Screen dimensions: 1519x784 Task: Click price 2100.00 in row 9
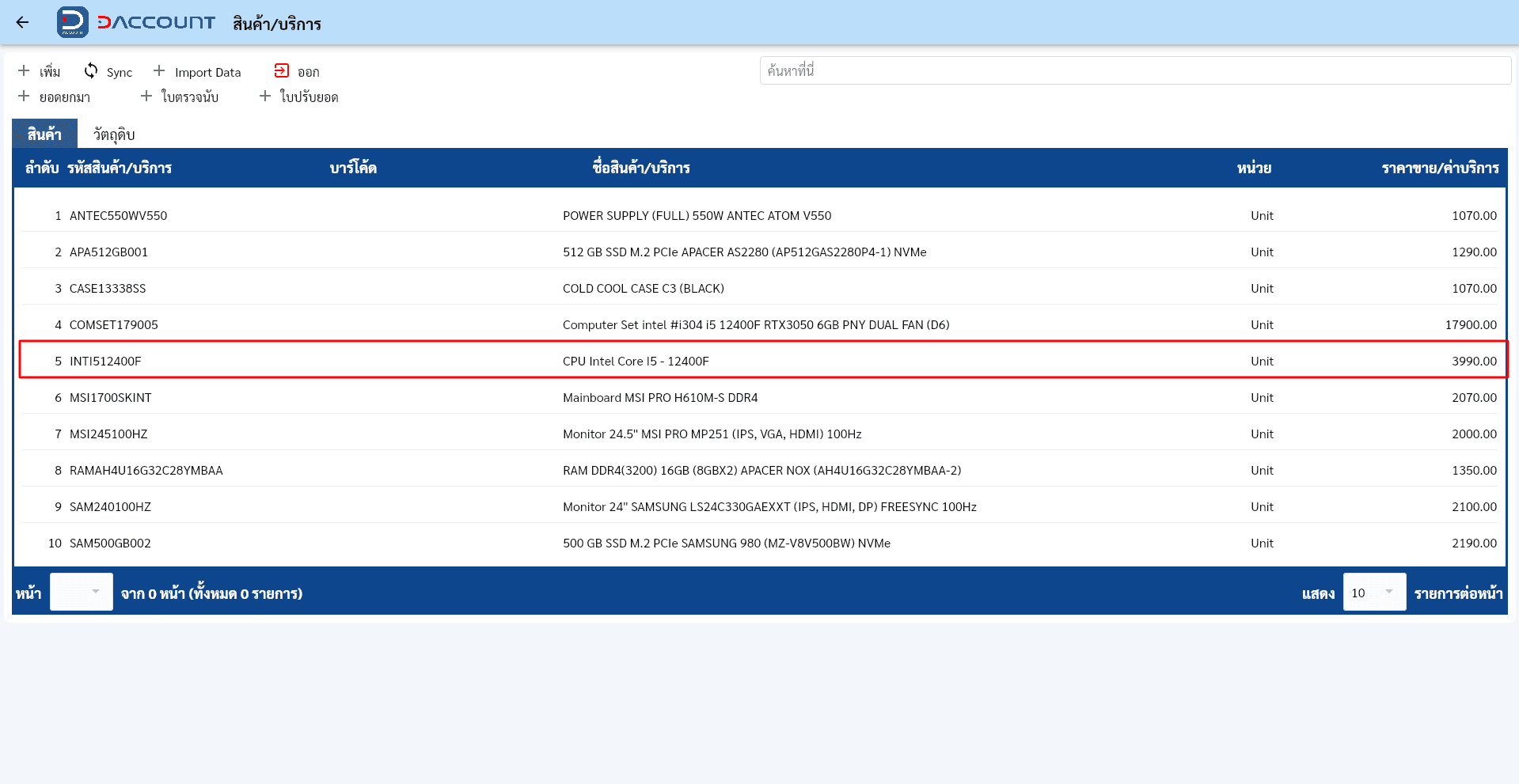[1474, 506]
